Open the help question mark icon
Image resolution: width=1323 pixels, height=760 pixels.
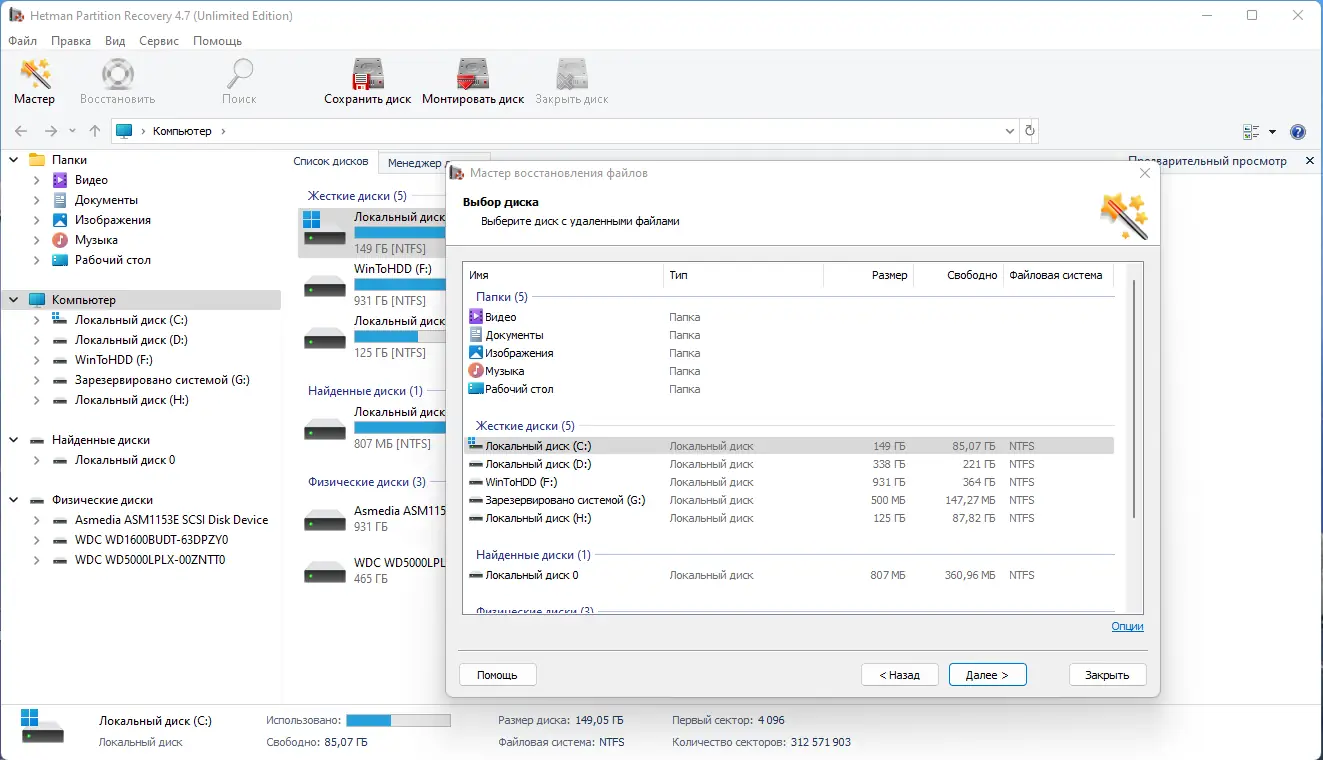(1298, 131)
